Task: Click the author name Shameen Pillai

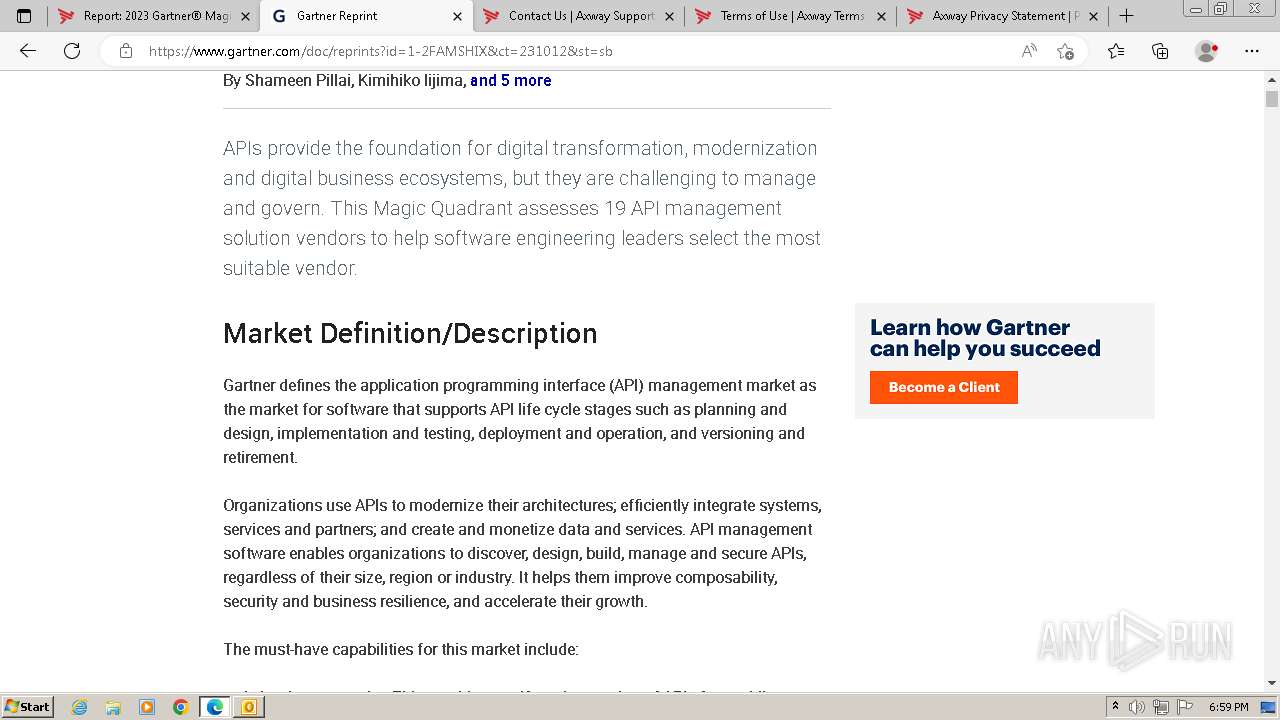Action: [298, 80]
